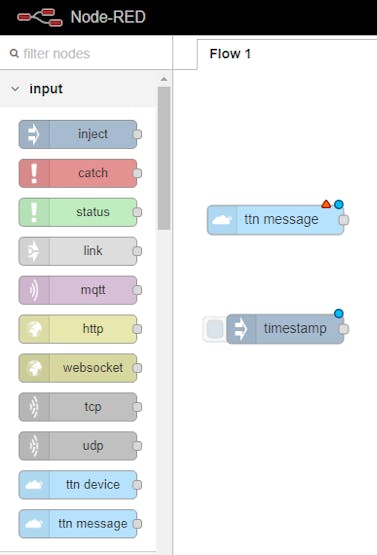Select the ttn message node on canvas
Screen dimensions: 377x555
(275, 220)
